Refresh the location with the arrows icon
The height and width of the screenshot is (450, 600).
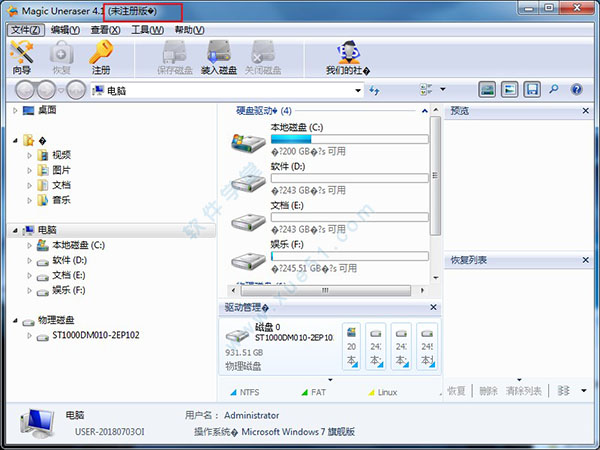coord(374,90)
